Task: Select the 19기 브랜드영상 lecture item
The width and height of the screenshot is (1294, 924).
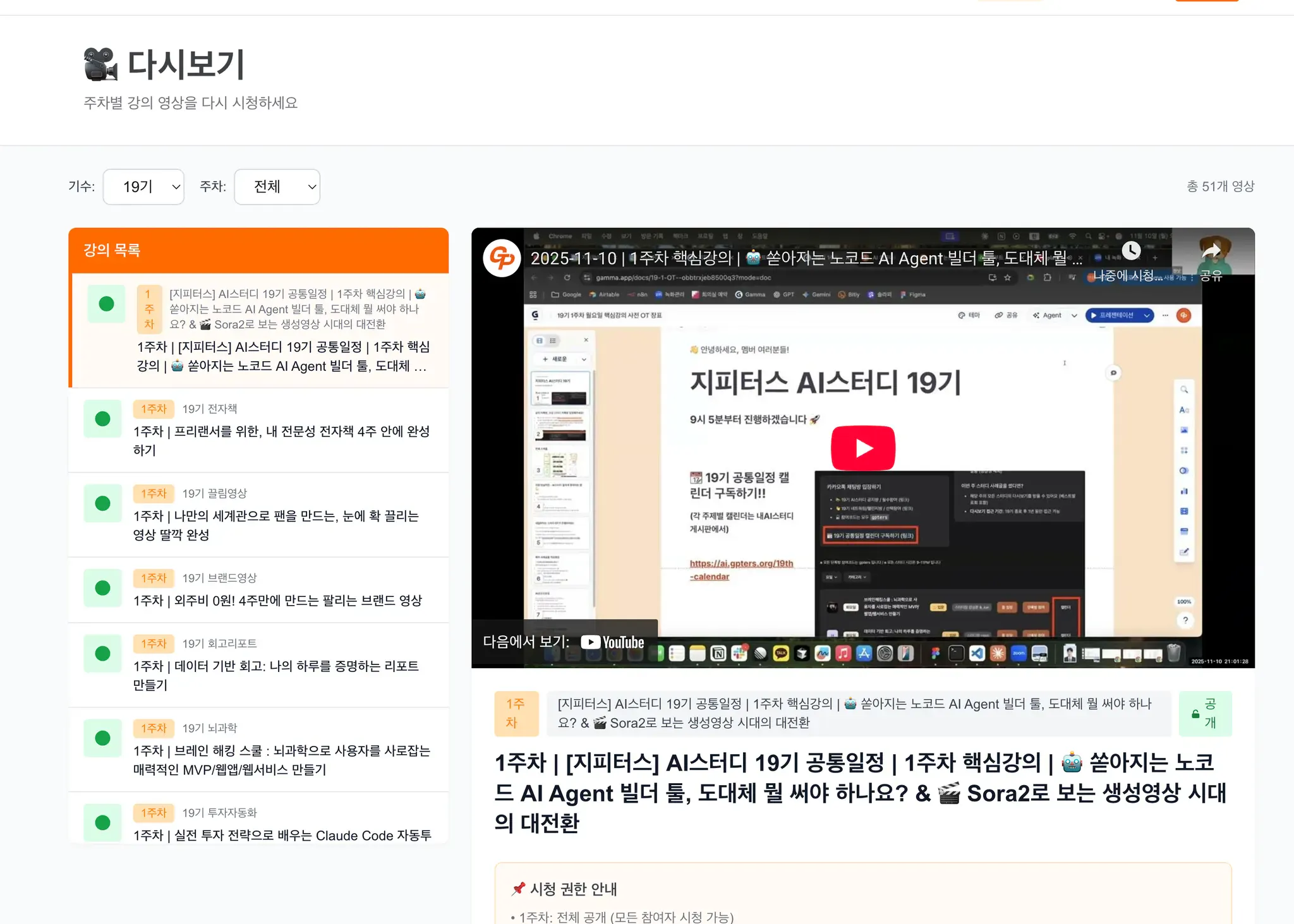Action: point(258,590)
